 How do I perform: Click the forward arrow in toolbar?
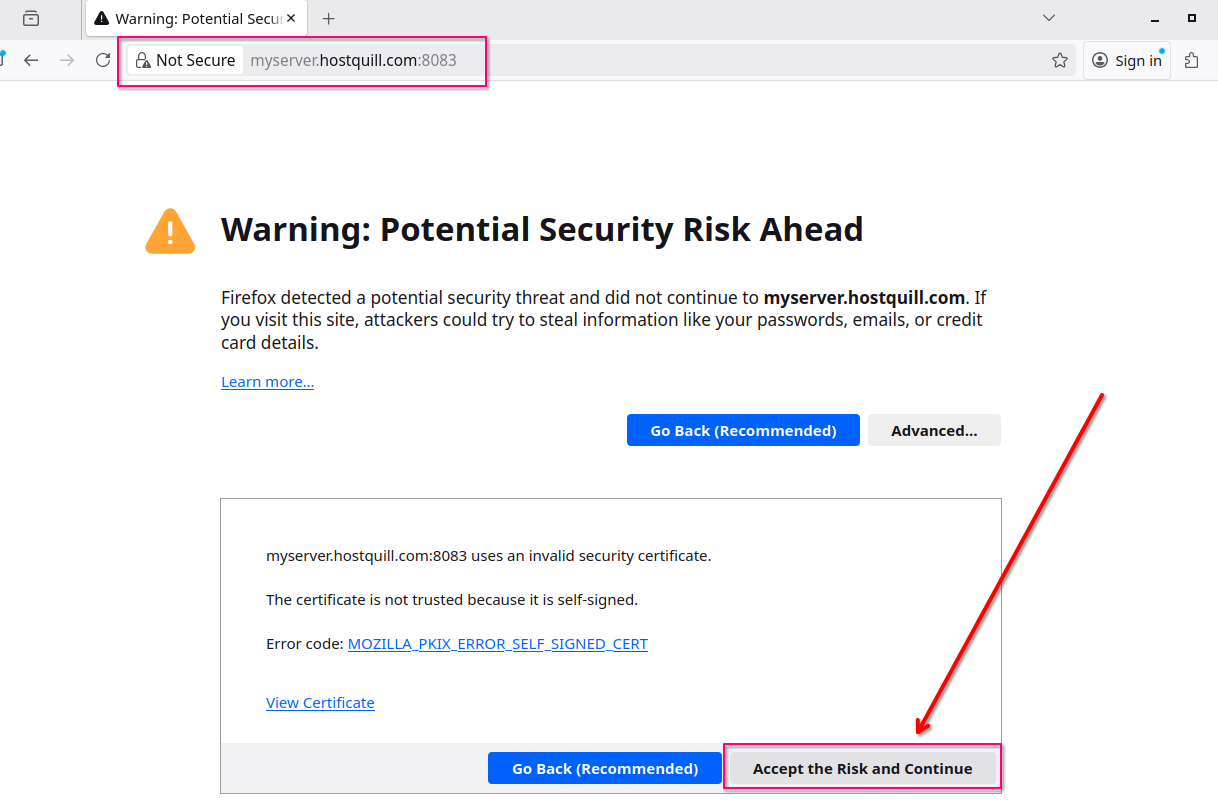[67, 60]
